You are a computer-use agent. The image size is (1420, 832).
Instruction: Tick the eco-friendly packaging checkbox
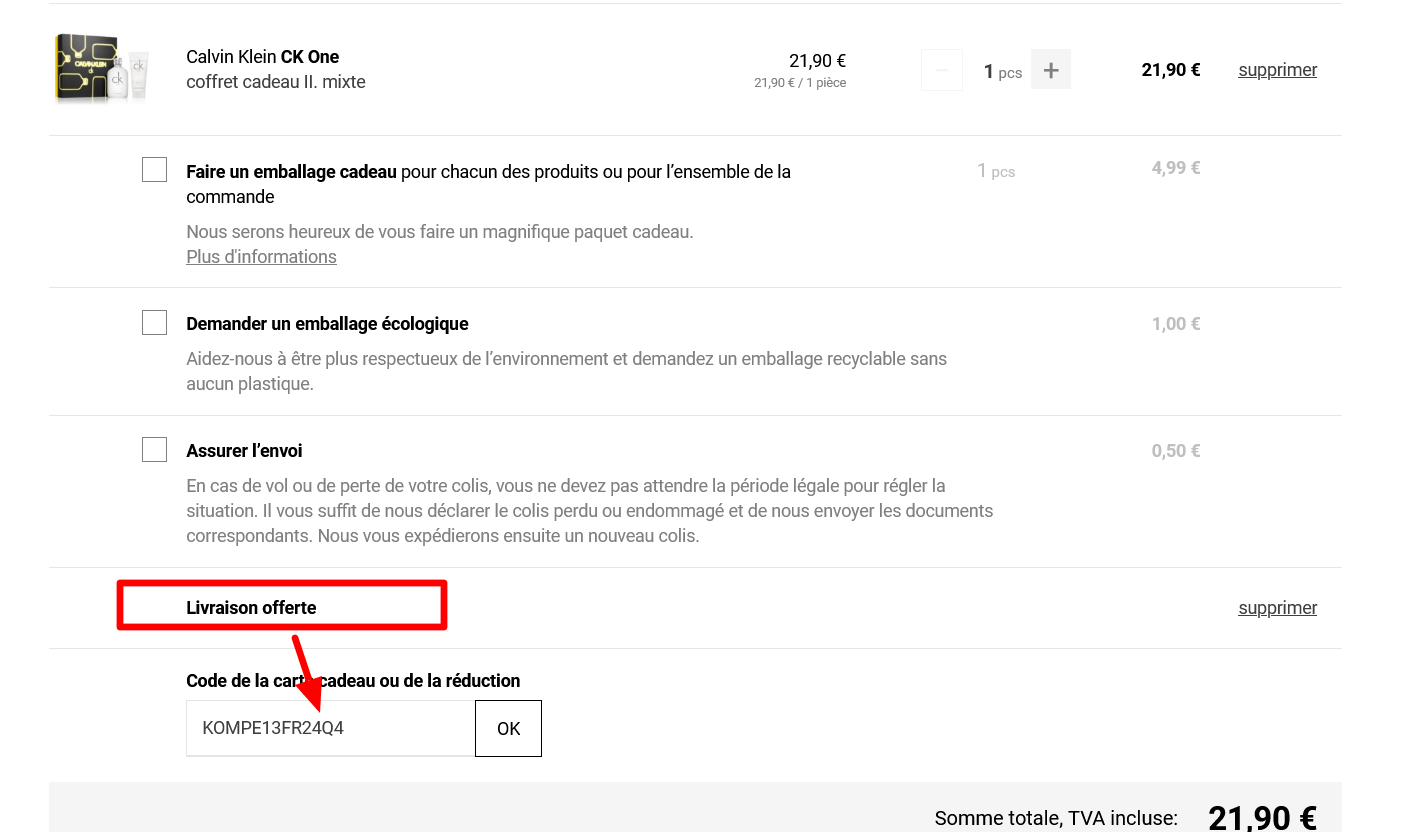coord(154,323)
